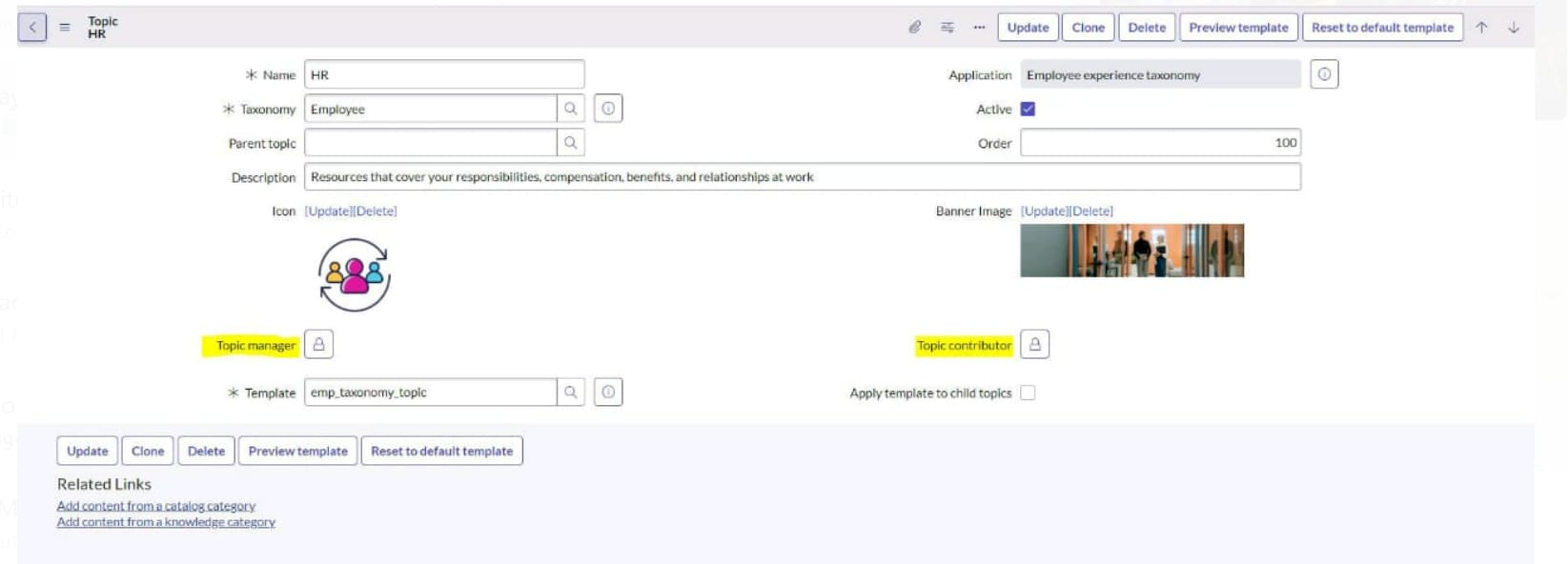Click the highlighted Topic manager label
This screenshot has height=564, width=1568.
click(x=254, y=346)
